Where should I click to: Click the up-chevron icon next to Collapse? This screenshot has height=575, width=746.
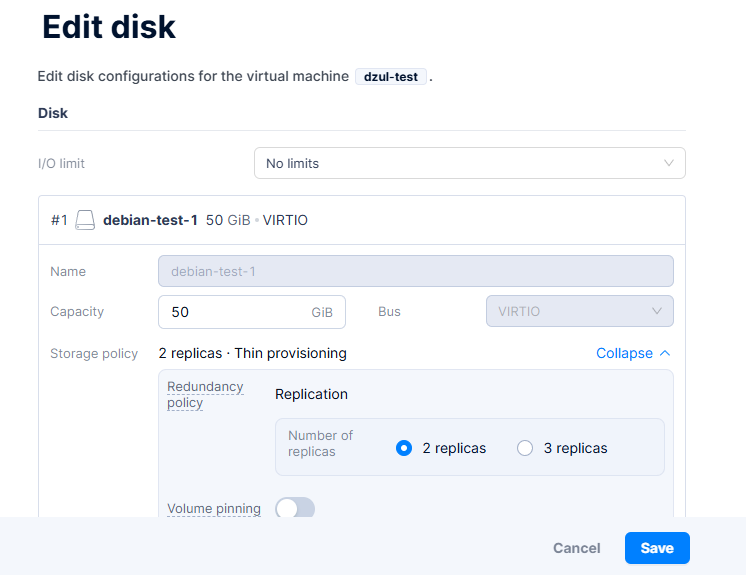[x=666, y=353]
